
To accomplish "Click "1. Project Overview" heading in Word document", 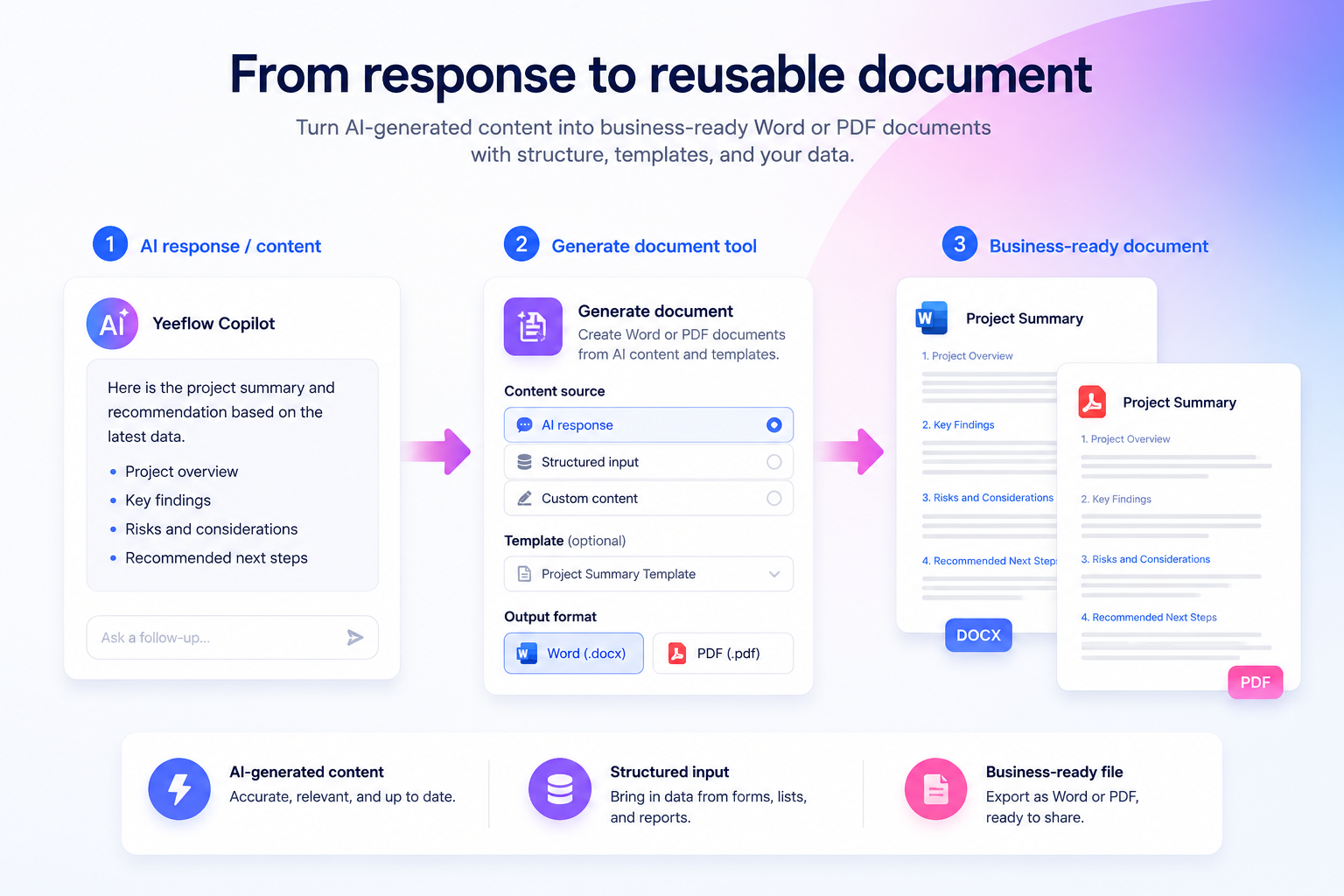I will 967,356.
